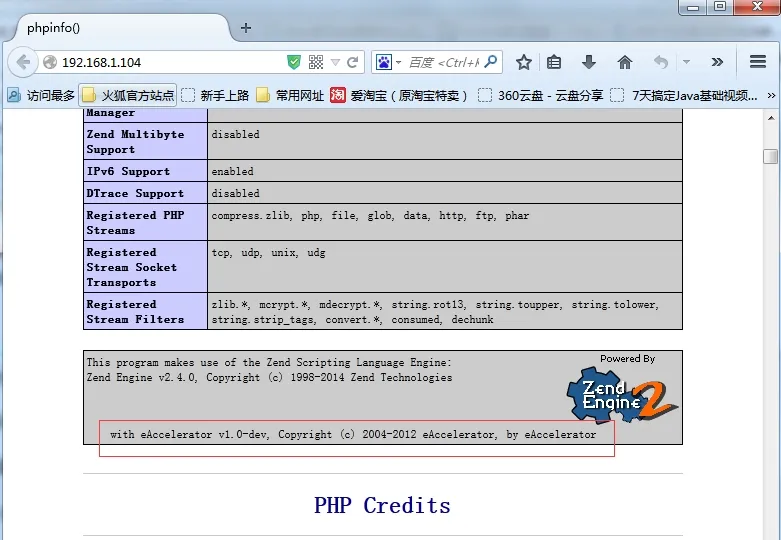
Task: Show more toolbar tools chevron
Action: 717,62
